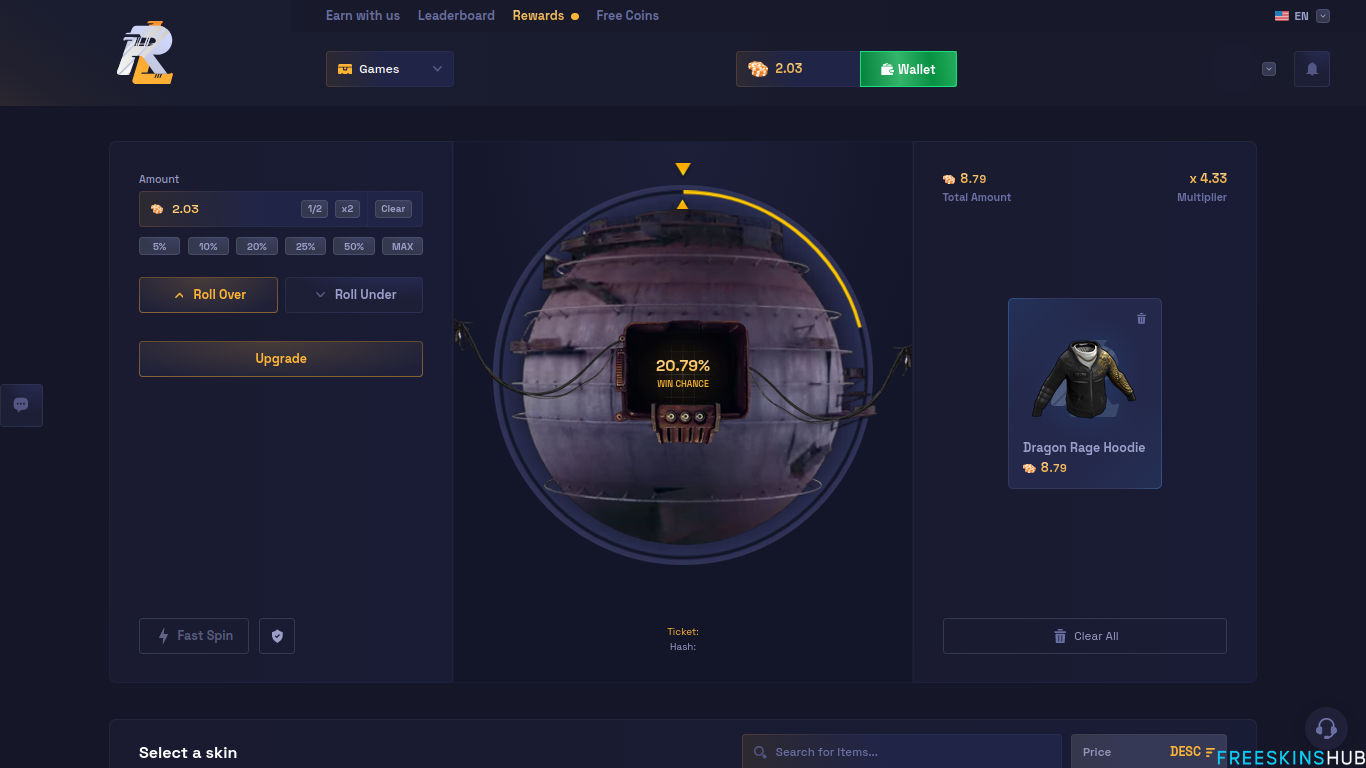
Task: Click the Upgrade button
Action: point(281,359)
